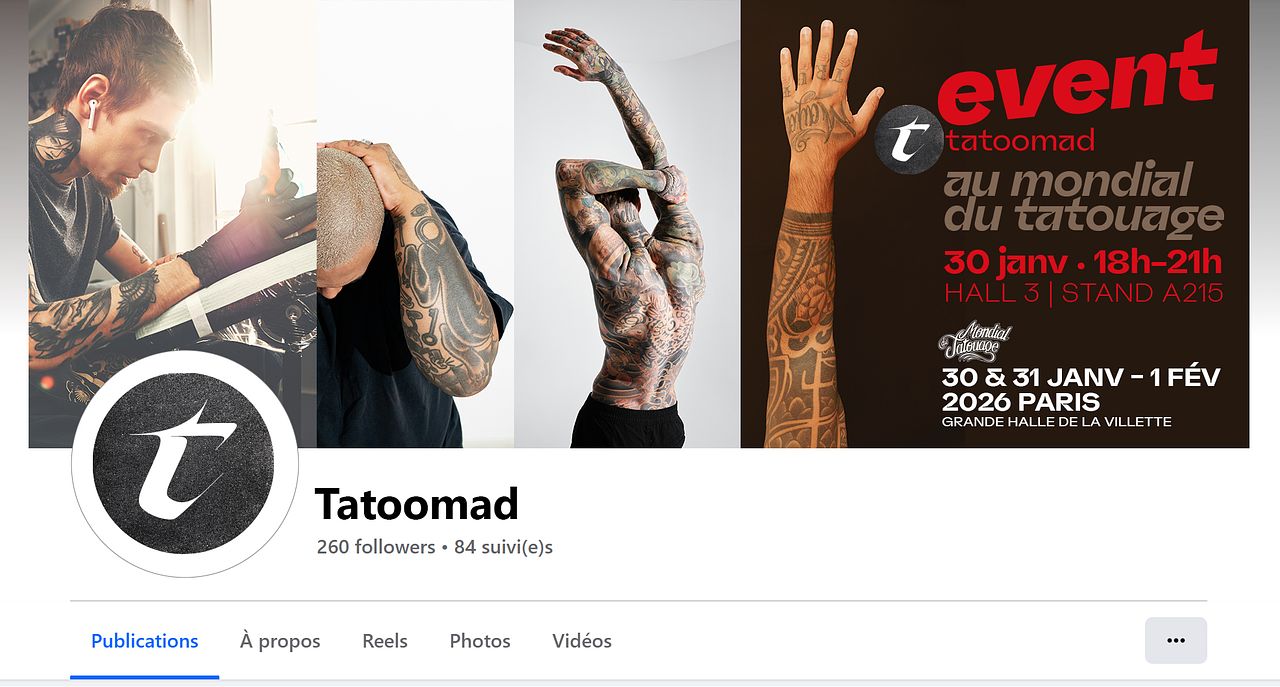Screen dimensions: 1280x687
Task: Click the 'HALL 3 | STAND A215' text
Action: pyautogui.click(x=1084, y=294)
